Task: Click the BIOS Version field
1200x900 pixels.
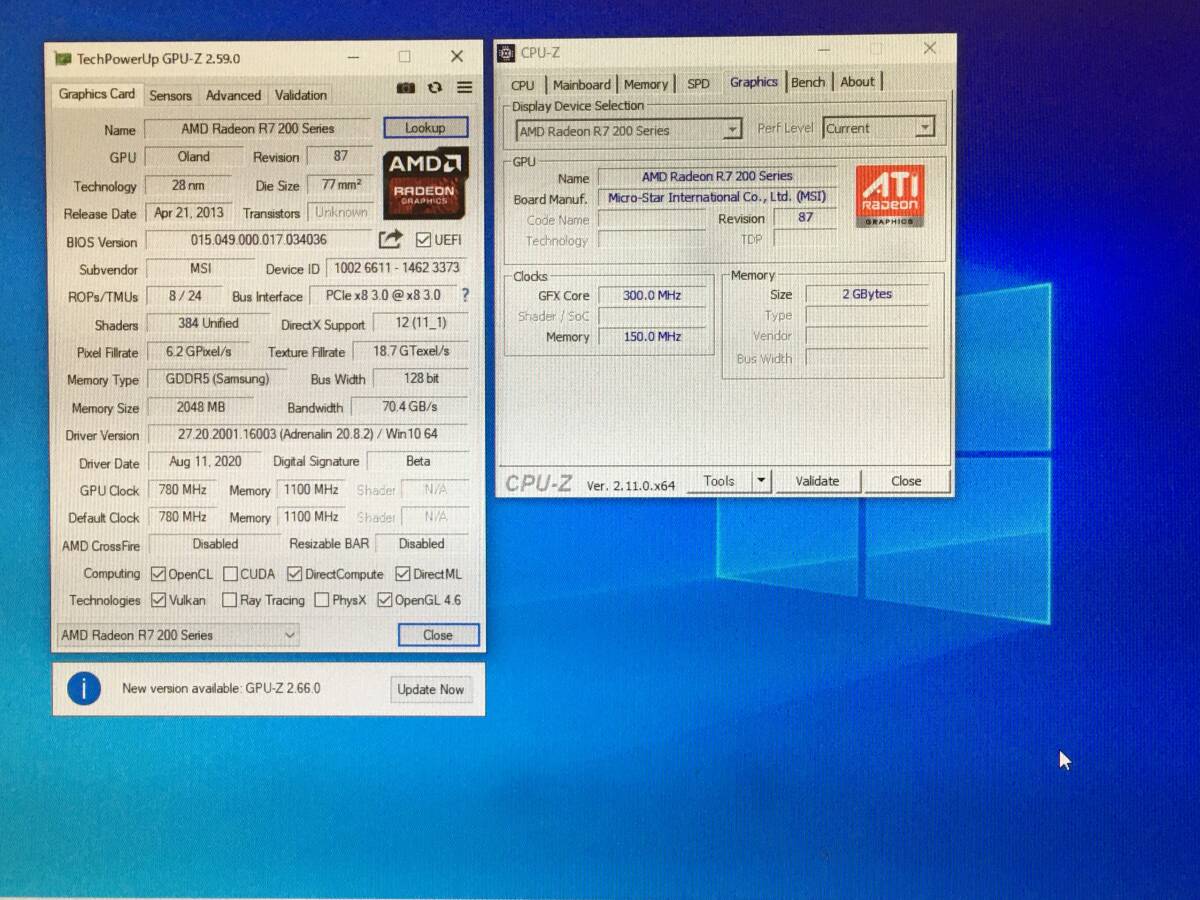Action: point(259,240)
